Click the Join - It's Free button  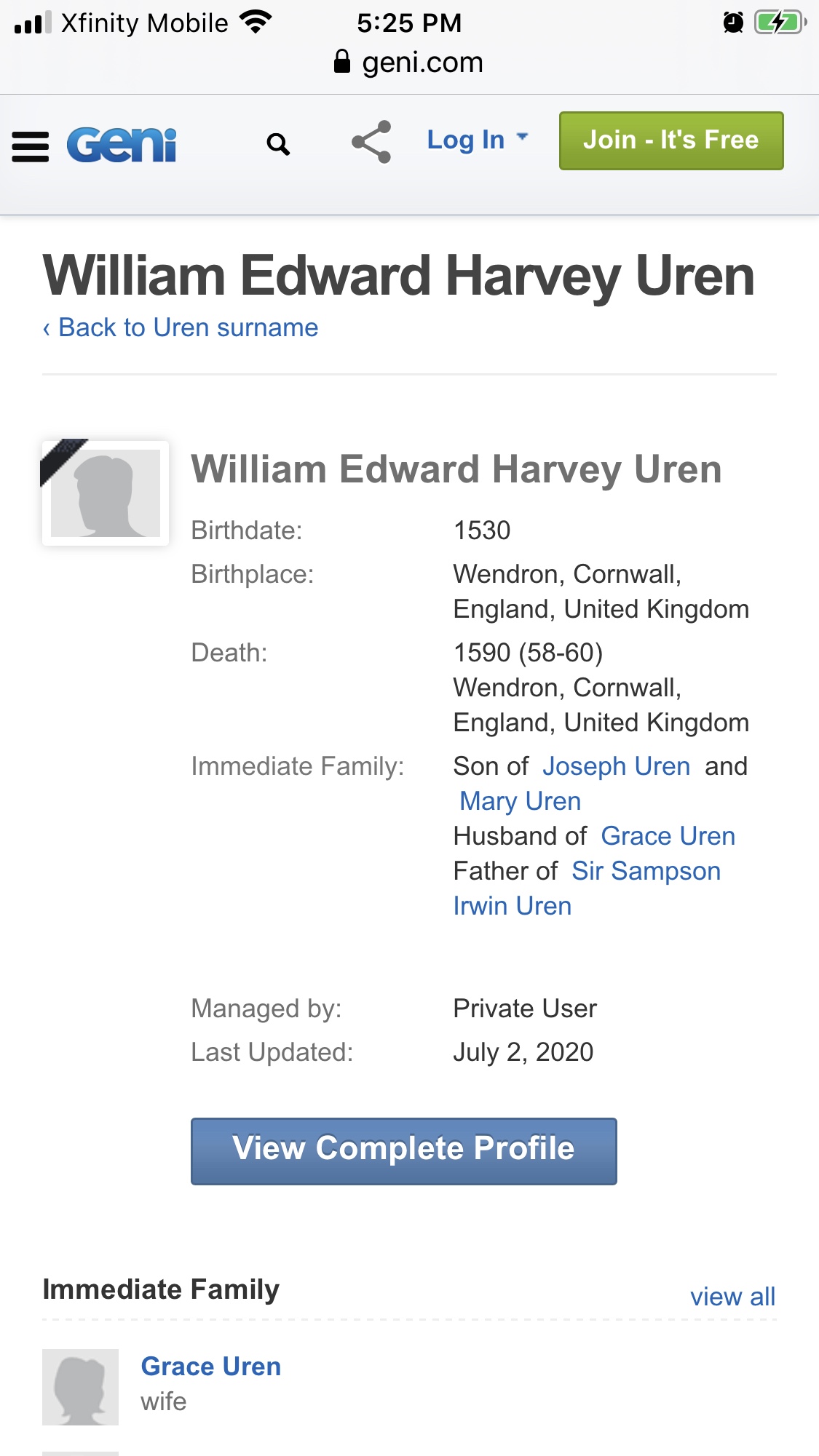pos(670,140)
